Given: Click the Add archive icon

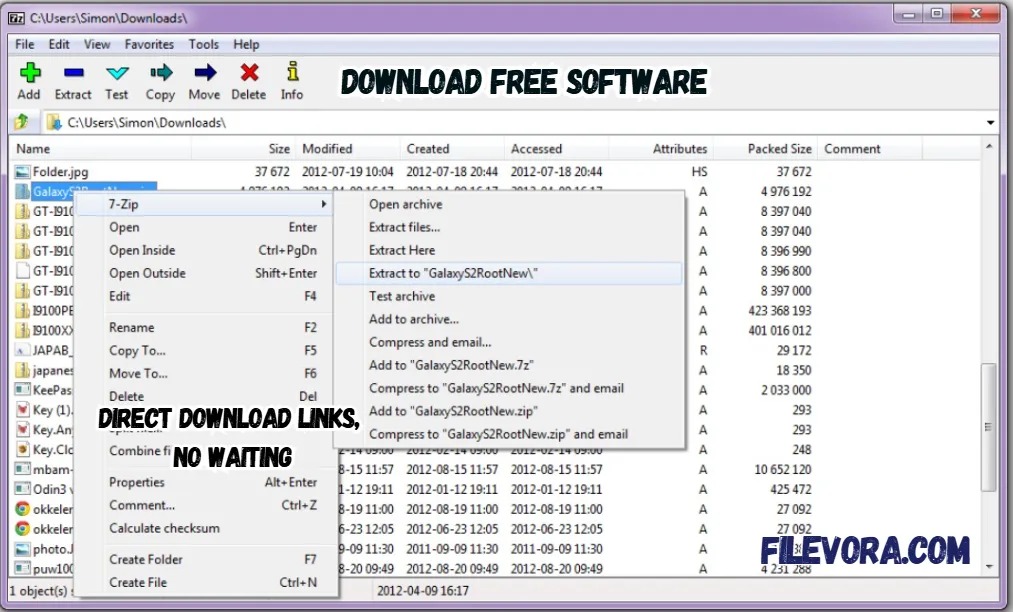Looking at the screenshot, I should (29, 80).
